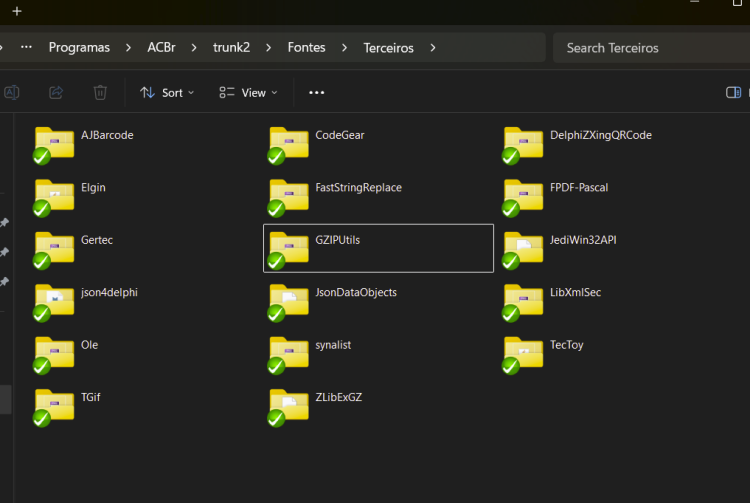The height and width of the screenshot is (503, 750).
Task: Click the Rename toolbar icon
Action: tap(11, 92)
